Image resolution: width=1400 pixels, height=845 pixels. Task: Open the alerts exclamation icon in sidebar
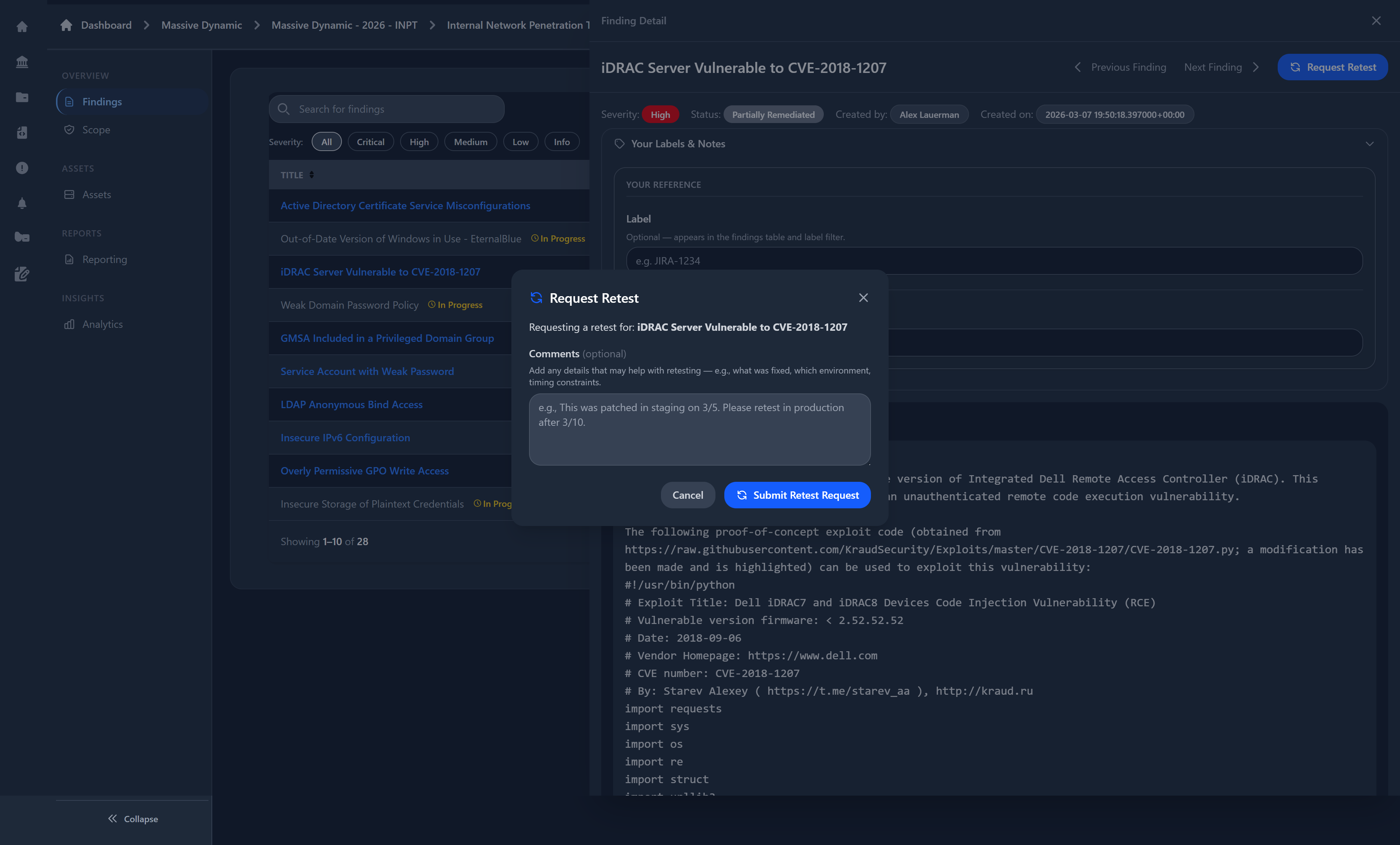click(22, 168)
